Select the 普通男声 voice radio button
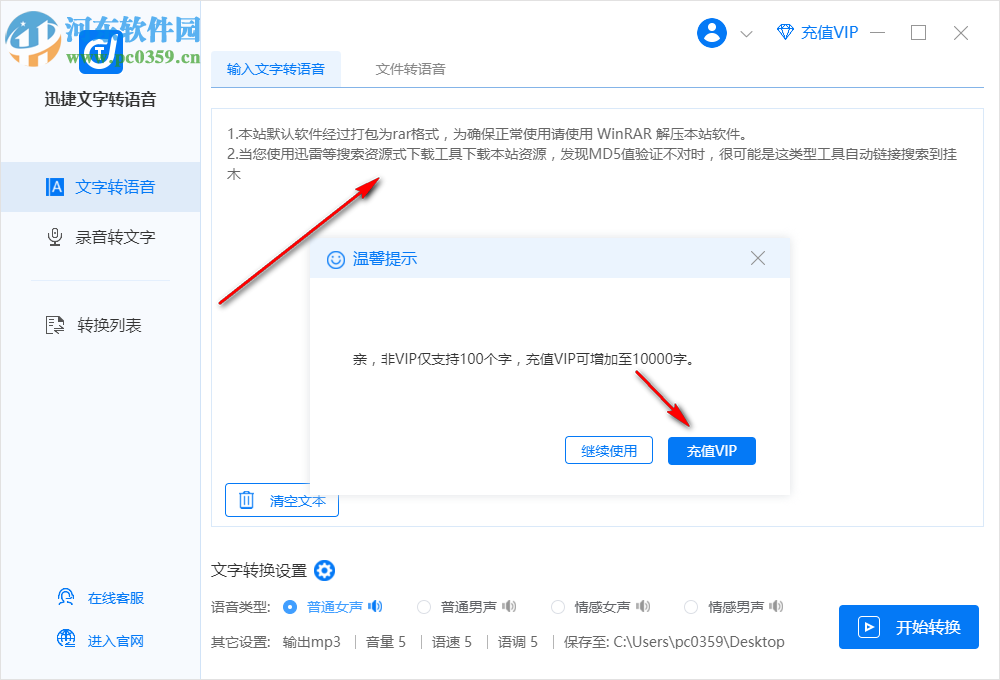Viewport: 1000px width, 680px height. 423,606
